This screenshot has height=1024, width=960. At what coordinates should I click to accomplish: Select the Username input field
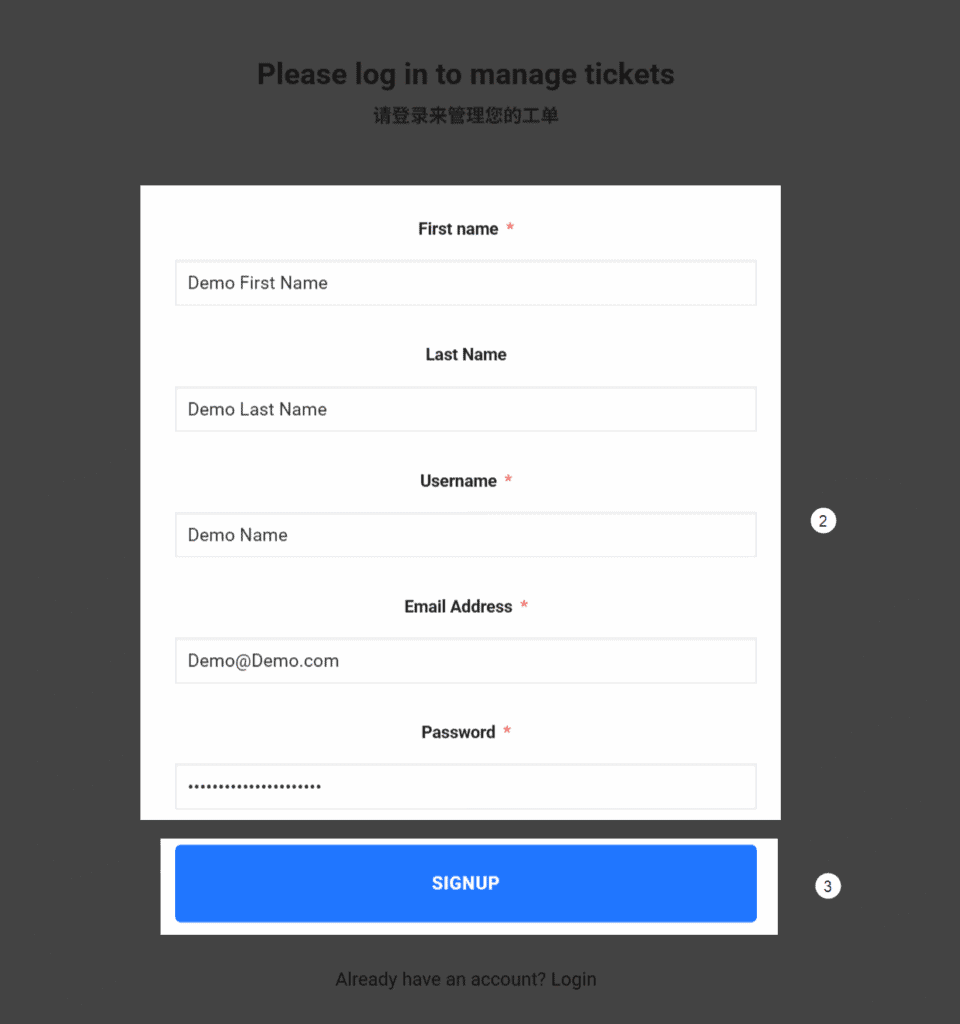tap(465, 535)
